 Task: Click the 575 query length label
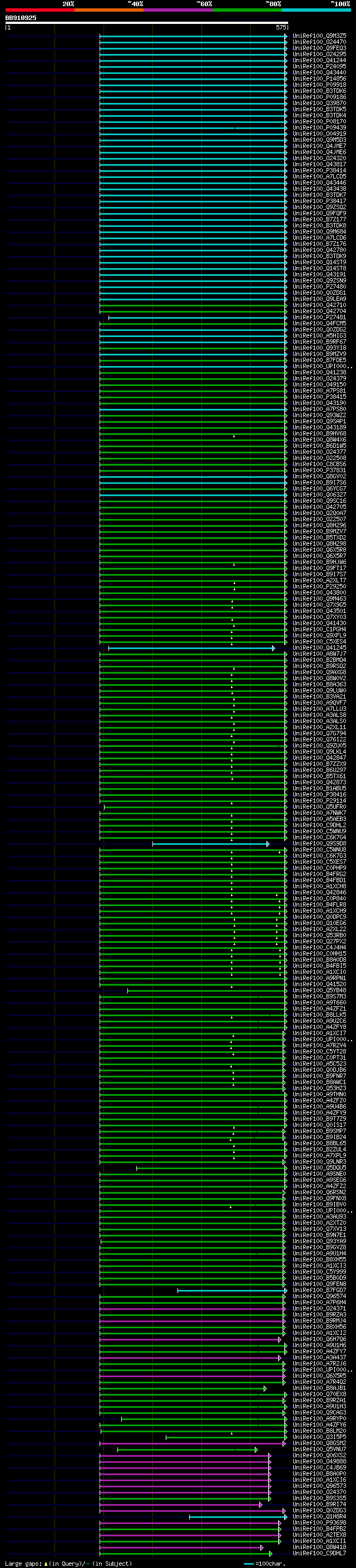[x=280, y=27]
